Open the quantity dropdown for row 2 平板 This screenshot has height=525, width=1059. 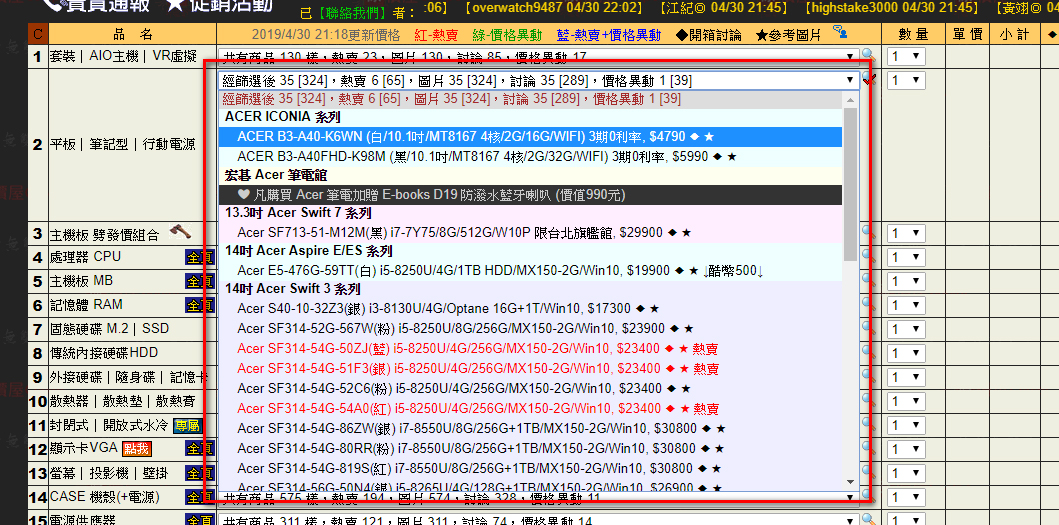click(906, 80)
